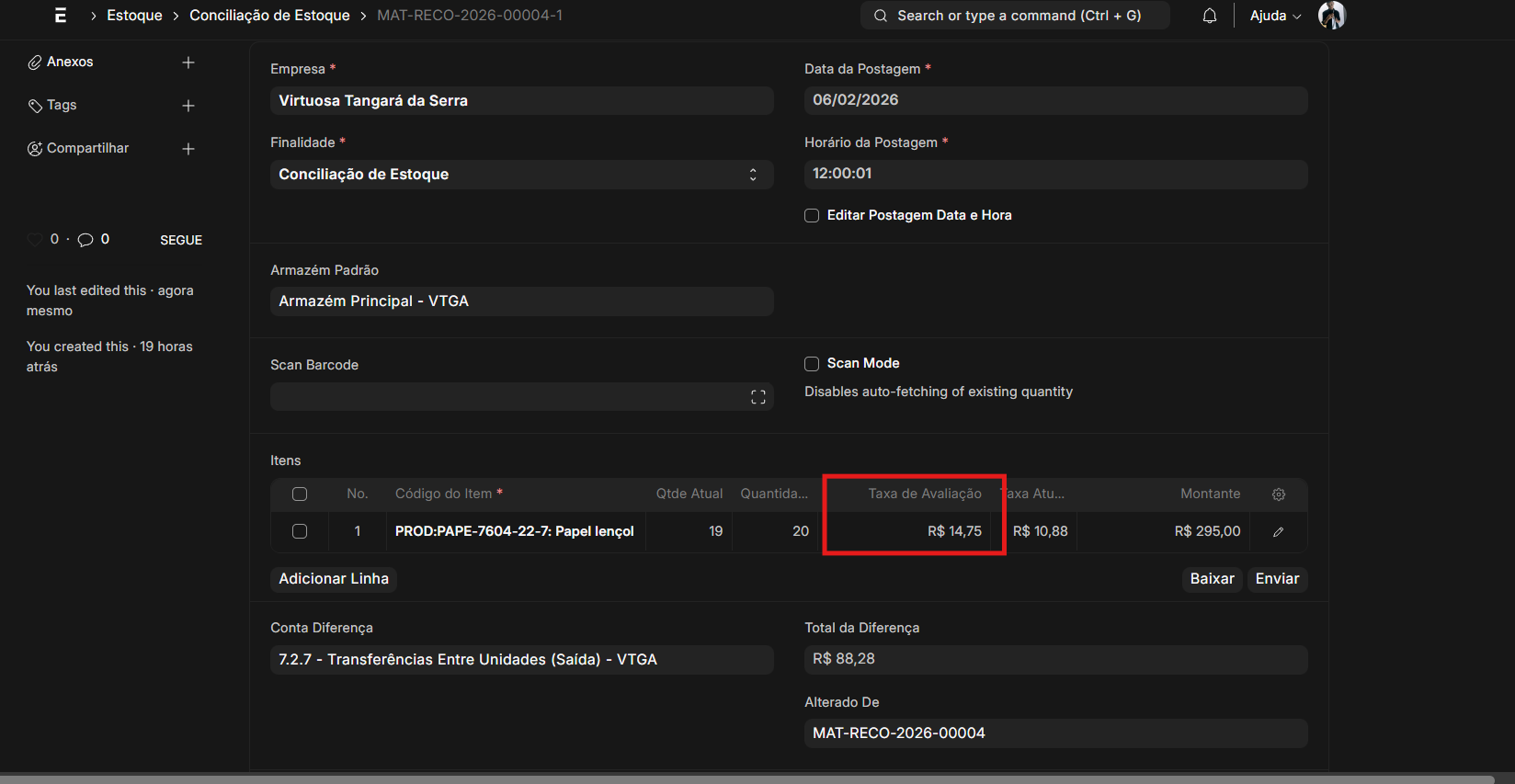Open the Finalidade dropdown

point(521,175)
